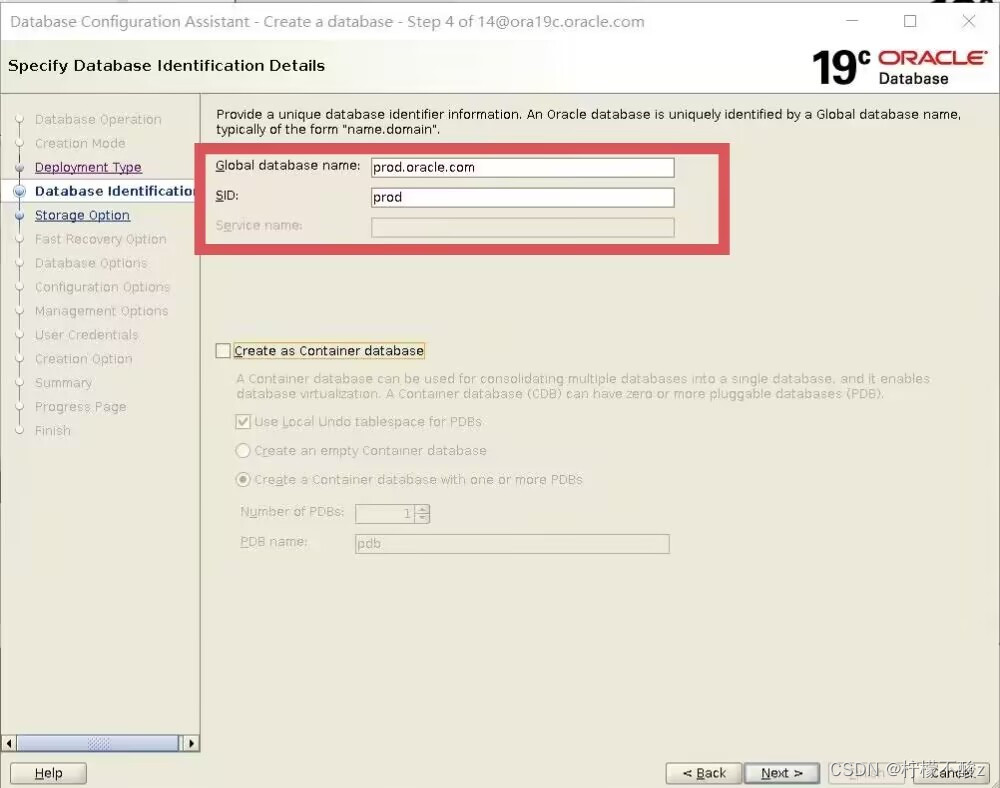Screen dimensions: 1000x788
Task: Open the Help dialog
Action: click(x=48, y=772)
